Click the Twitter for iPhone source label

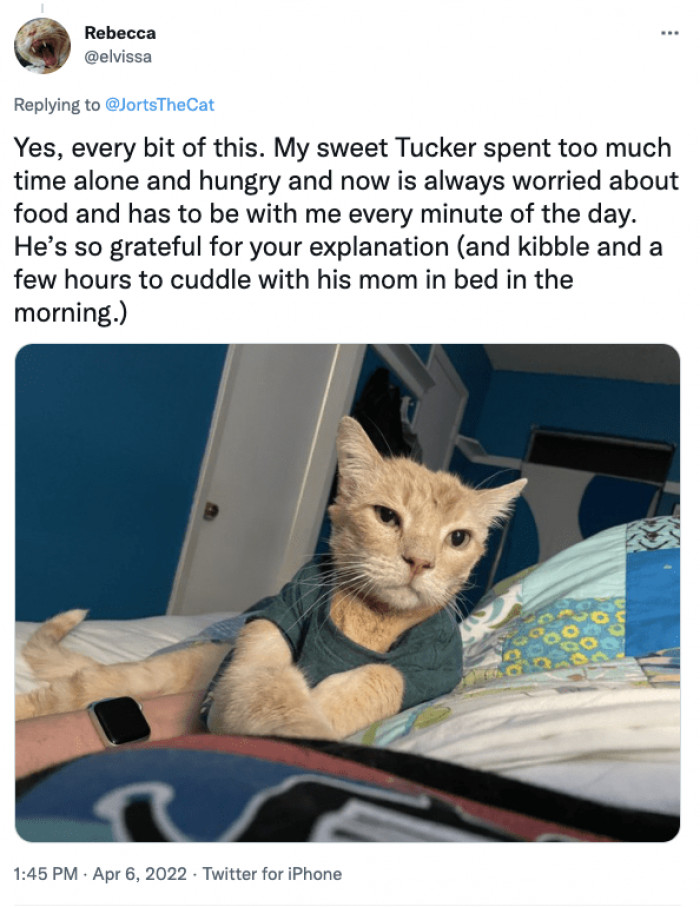click(272, 873)
